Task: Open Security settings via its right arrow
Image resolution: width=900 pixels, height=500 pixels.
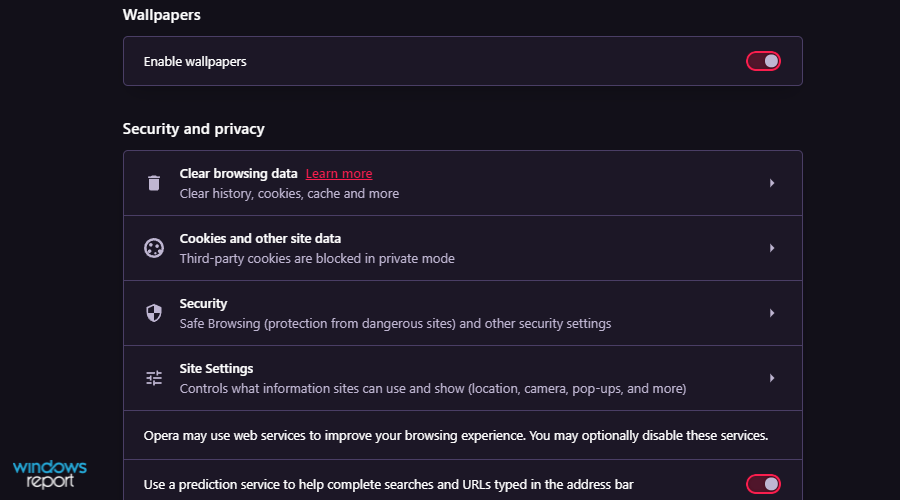Action: point(772,313)
